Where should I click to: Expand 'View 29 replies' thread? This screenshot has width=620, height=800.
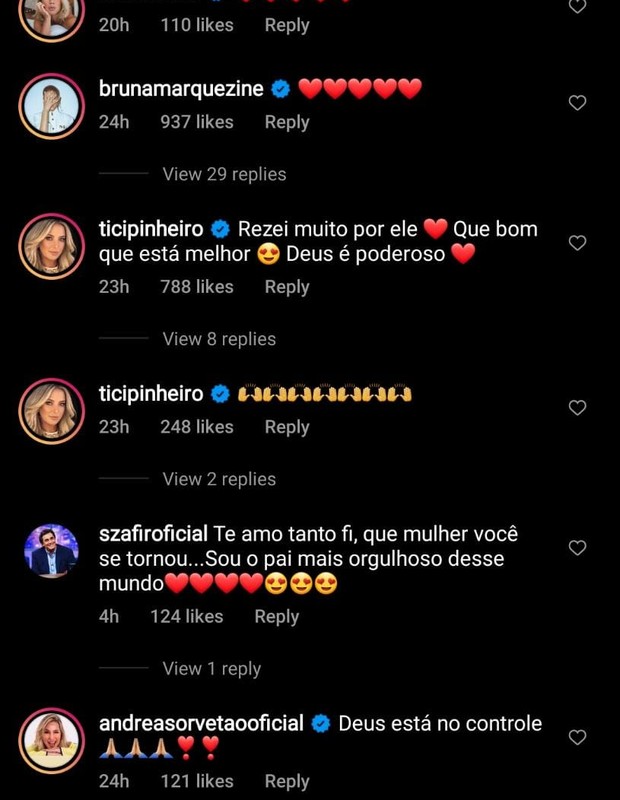point(224,174)
